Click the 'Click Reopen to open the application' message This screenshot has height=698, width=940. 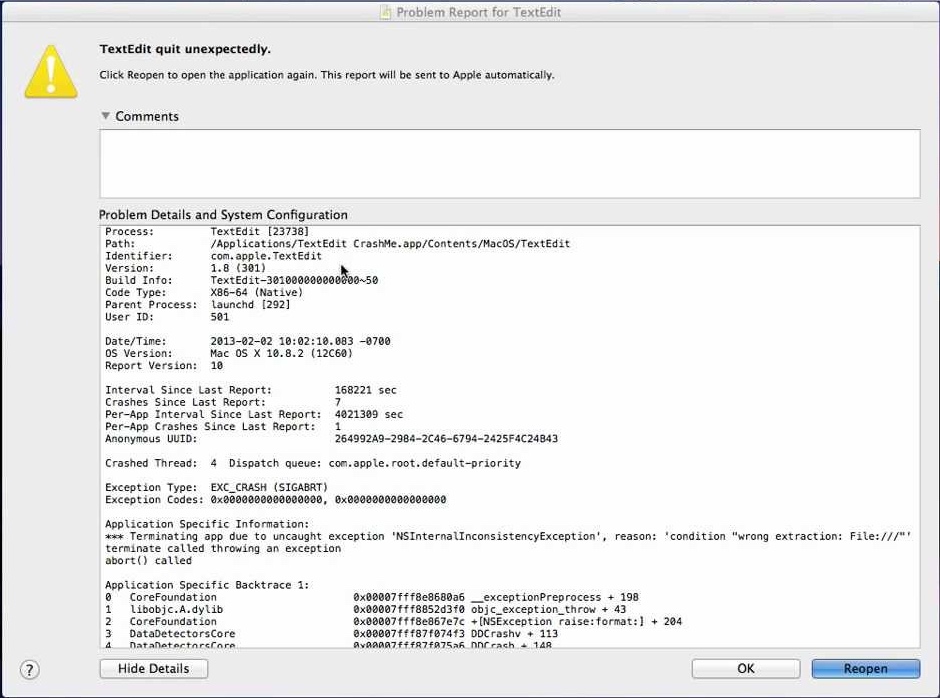pos(327,75)
